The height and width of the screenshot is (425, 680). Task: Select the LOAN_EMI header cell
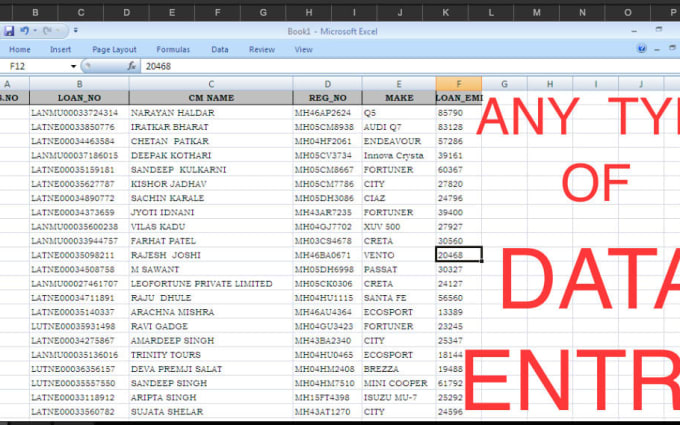click(x=459, y=98)
